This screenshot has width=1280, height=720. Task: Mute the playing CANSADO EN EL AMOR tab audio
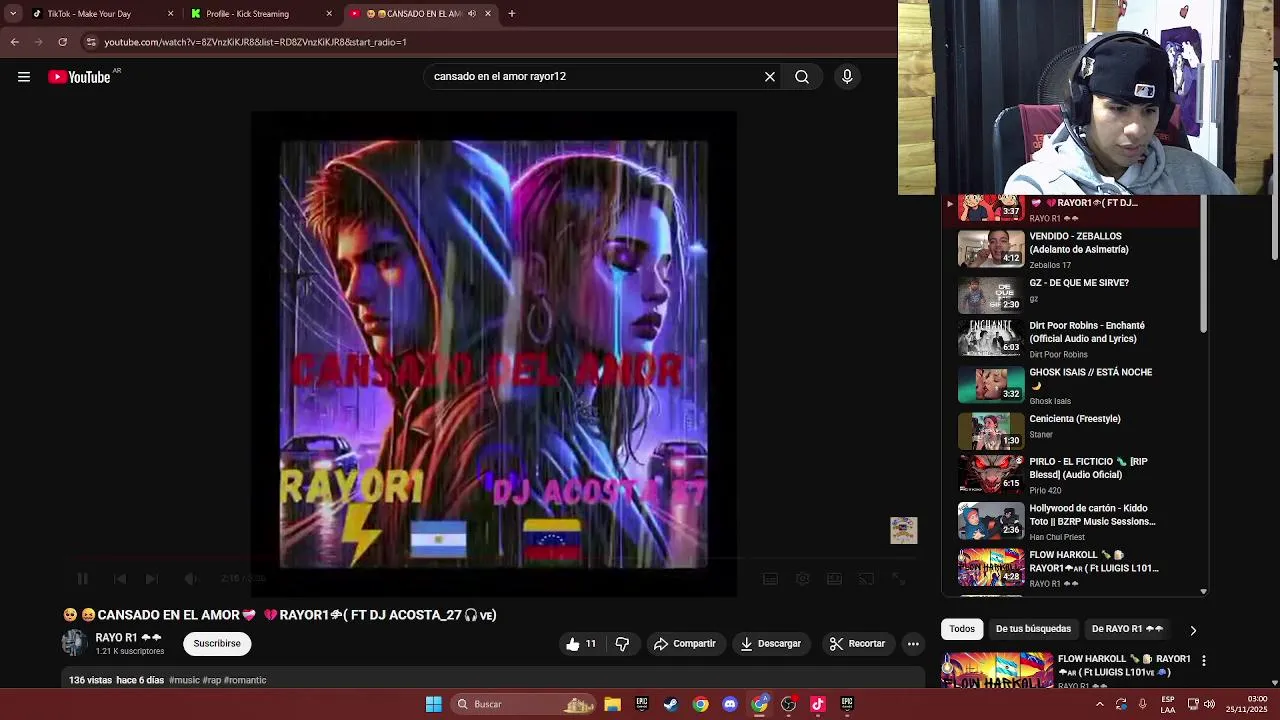tap(472, 14)
